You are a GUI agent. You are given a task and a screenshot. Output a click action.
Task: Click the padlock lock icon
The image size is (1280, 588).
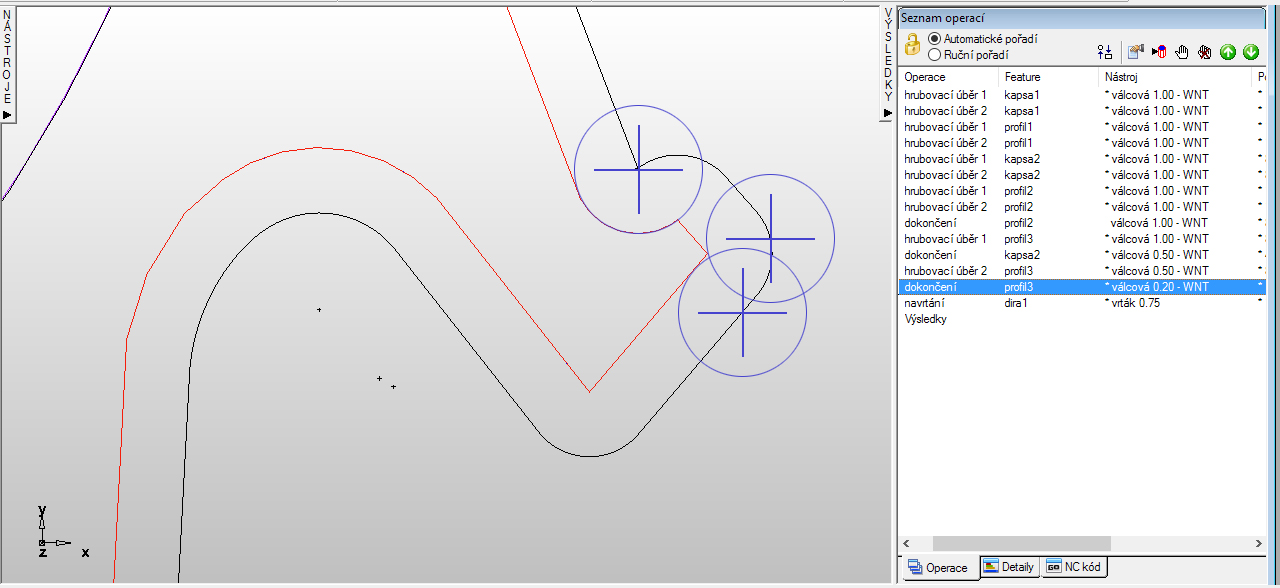pos(912,45)
